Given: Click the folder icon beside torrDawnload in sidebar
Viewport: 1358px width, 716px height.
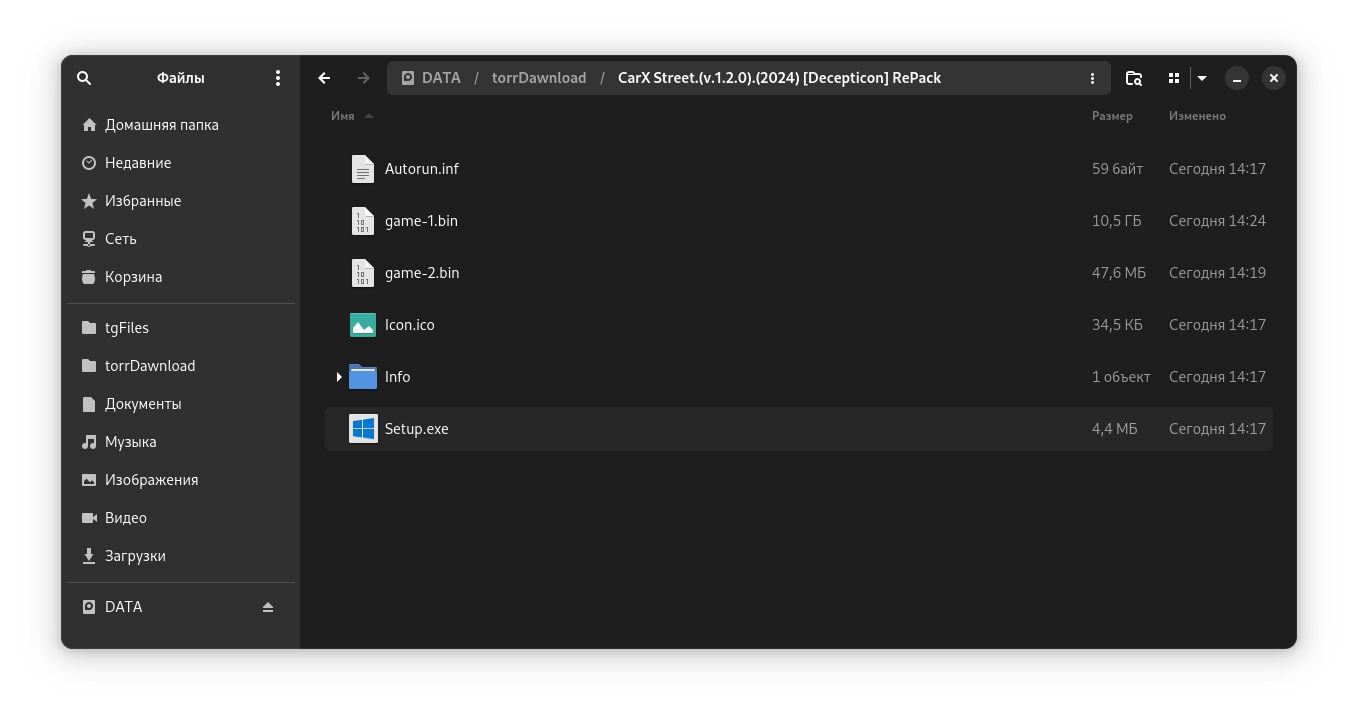Looking at the screenshot, I should [89, 366].
